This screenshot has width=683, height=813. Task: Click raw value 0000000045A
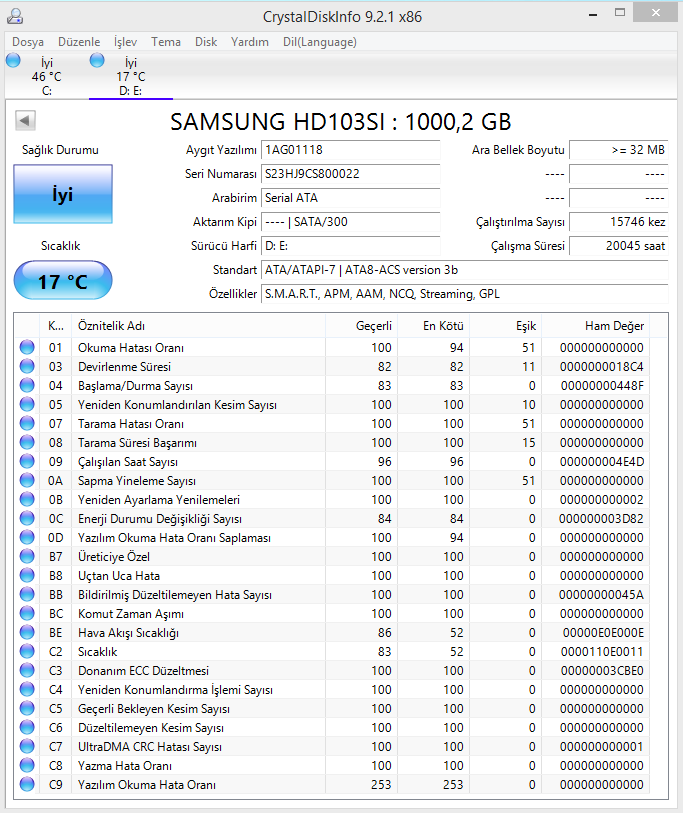(602, 595)
